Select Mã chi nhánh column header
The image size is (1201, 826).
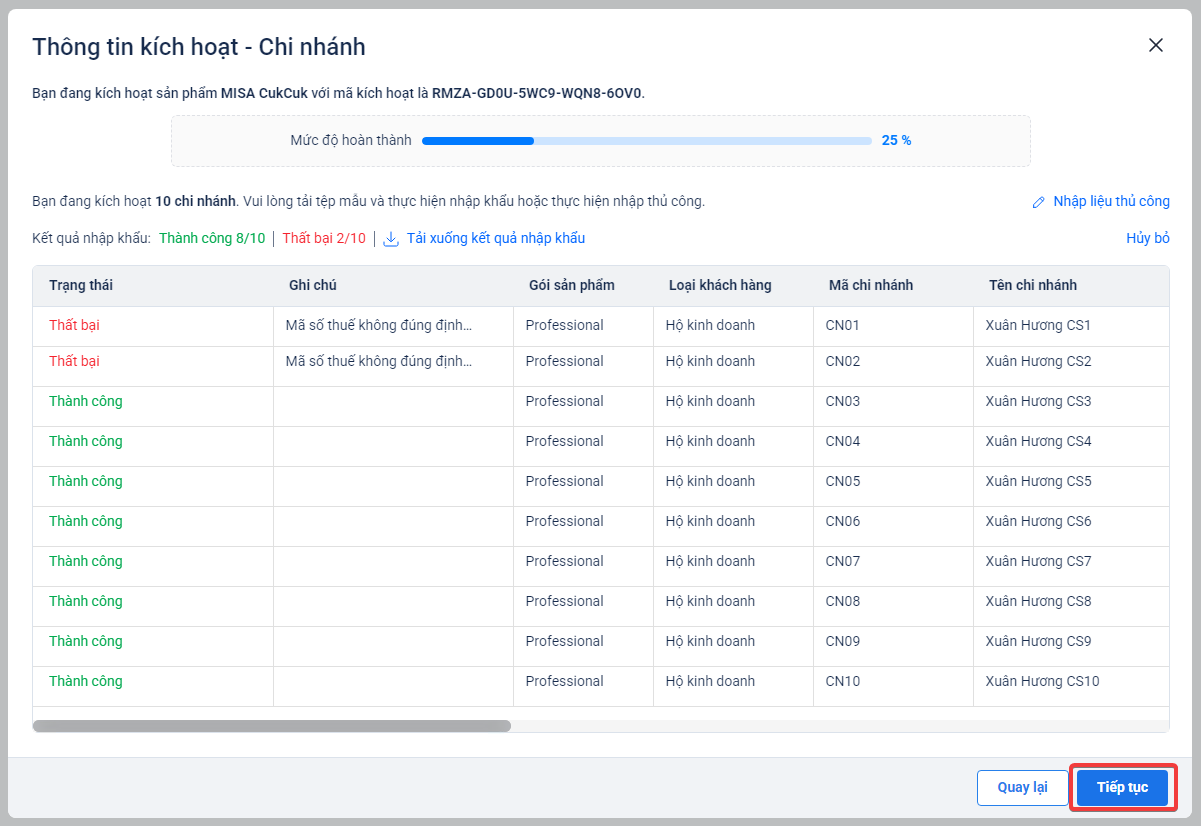[x=871, y=285]
